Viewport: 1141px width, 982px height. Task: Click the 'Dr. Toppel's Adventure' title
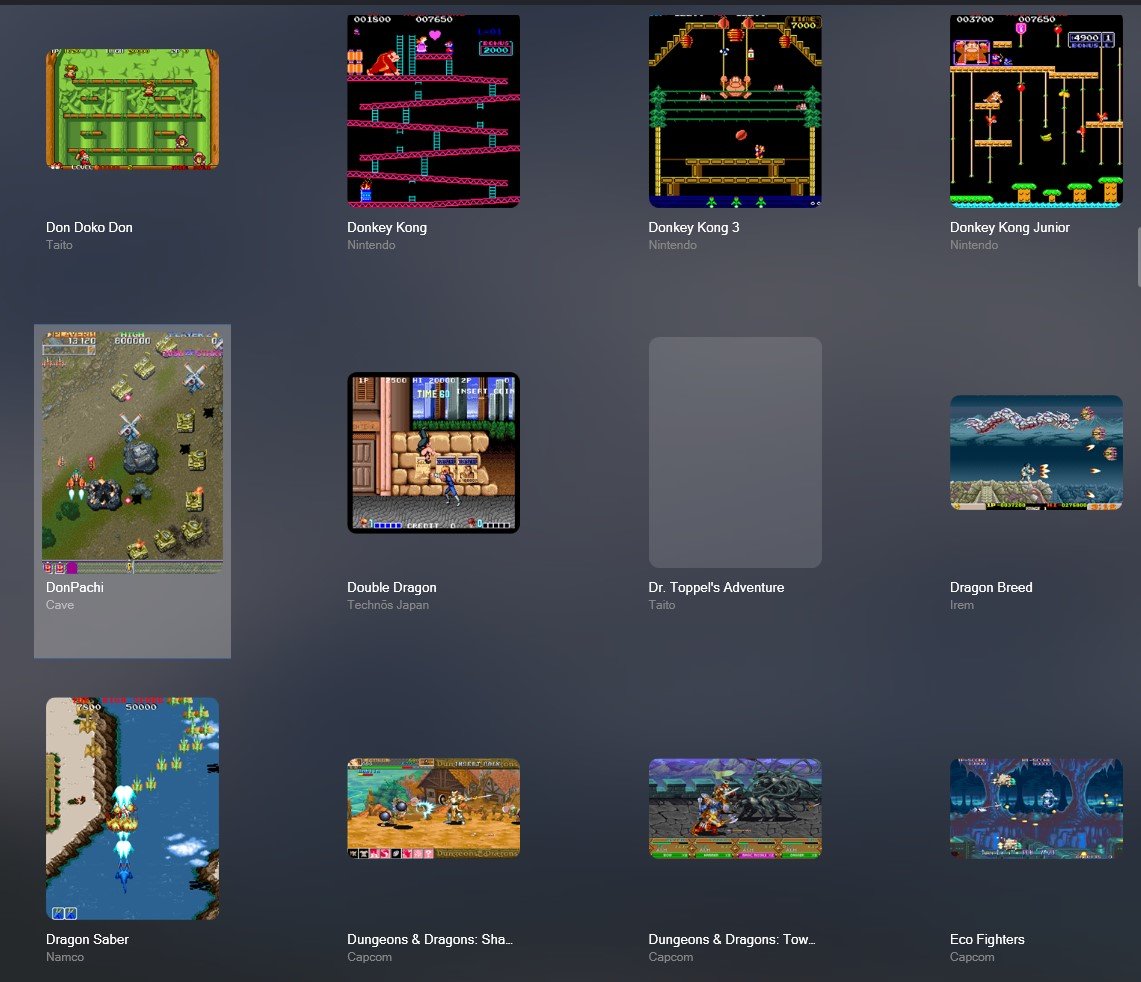(716, 587)
